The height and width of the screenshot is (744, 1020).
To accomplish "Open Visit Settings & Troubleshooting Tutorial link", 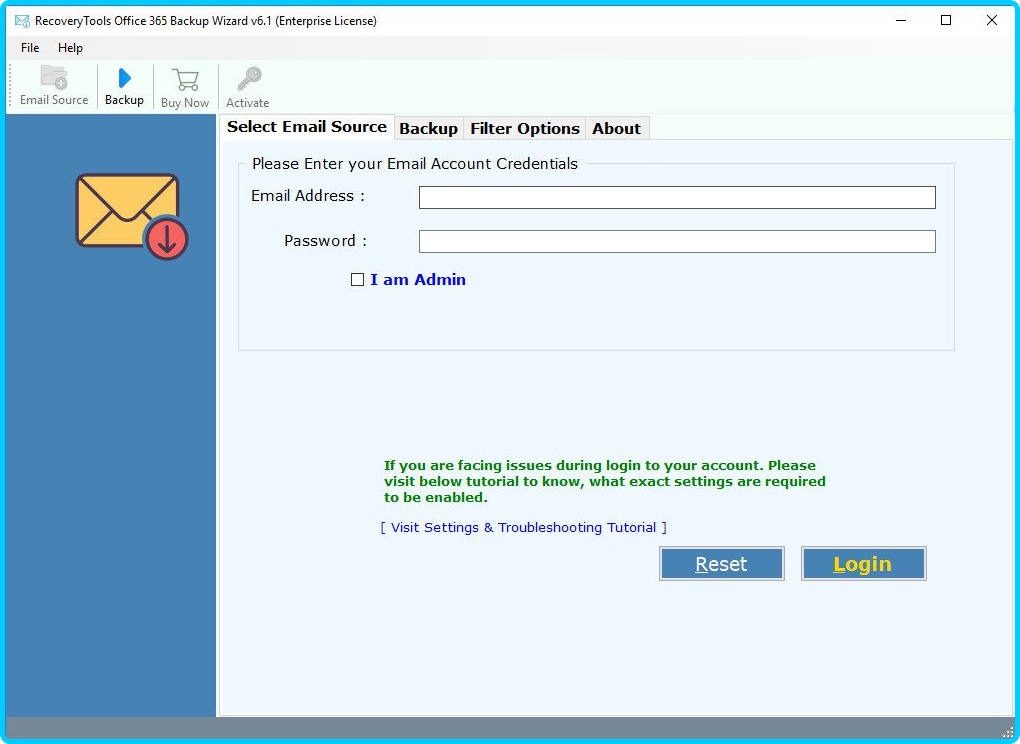I will pyautogui.click(x=523, y=527).
